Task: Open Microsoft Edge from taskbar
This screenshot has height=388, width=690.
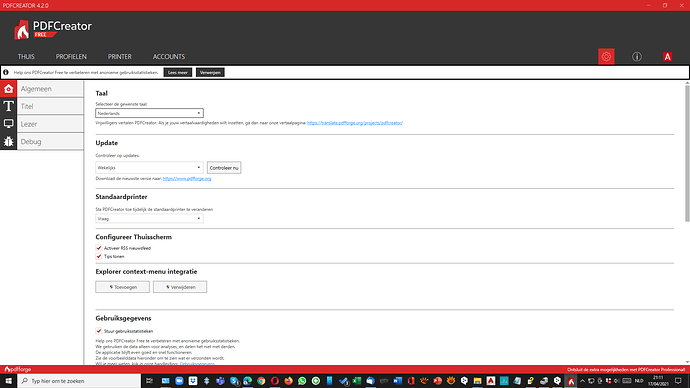Action: (x=248, y=381)
